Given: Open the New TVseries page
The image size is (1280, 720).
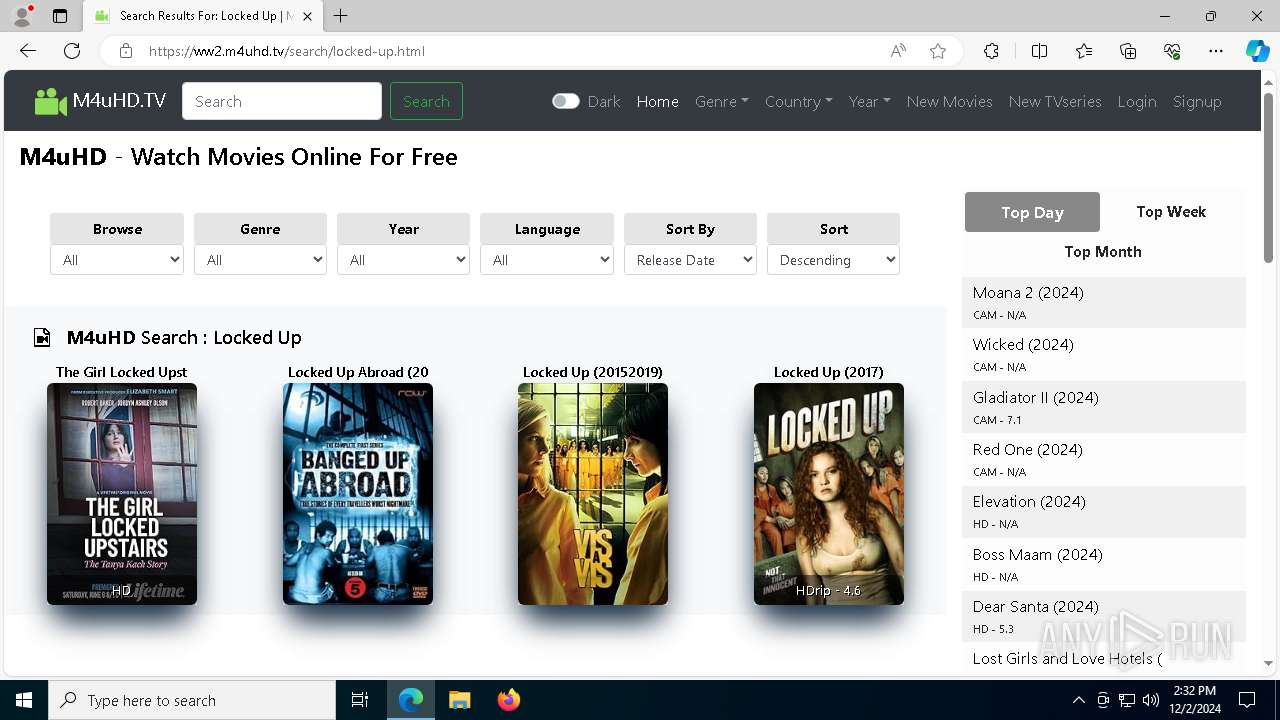Looking at the screenshot, I should click(1055, 101).
